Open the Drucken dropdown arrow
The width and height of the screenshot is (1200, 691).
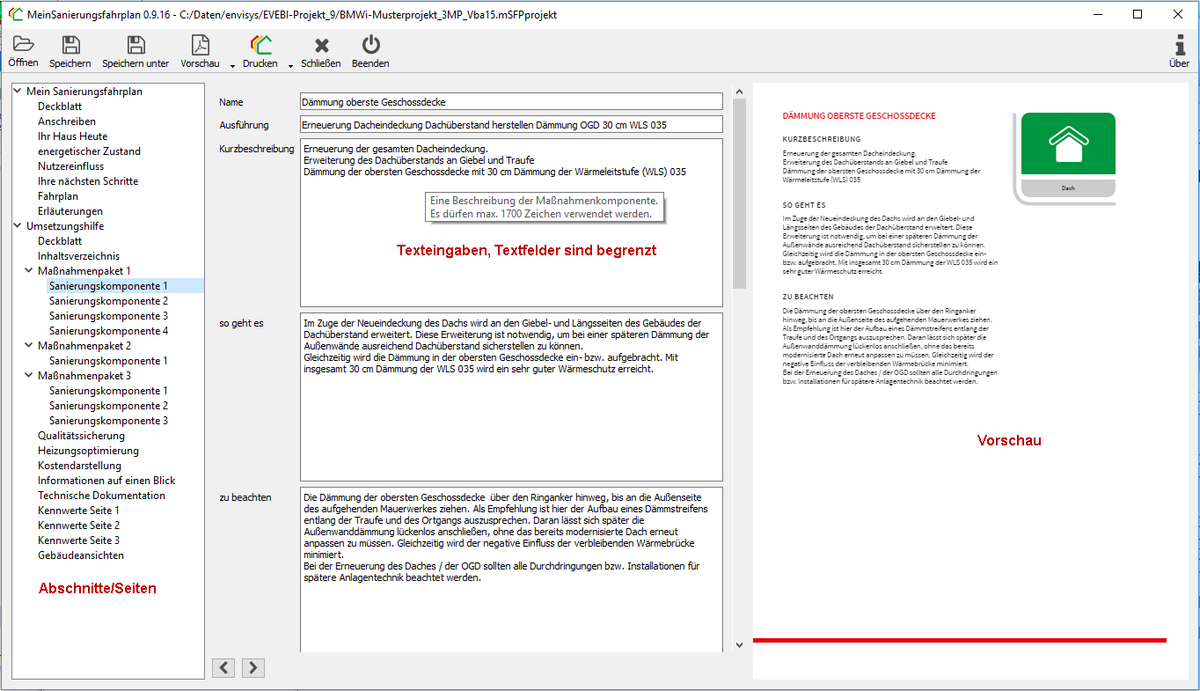pyautogui.click(x=291, y=65)
